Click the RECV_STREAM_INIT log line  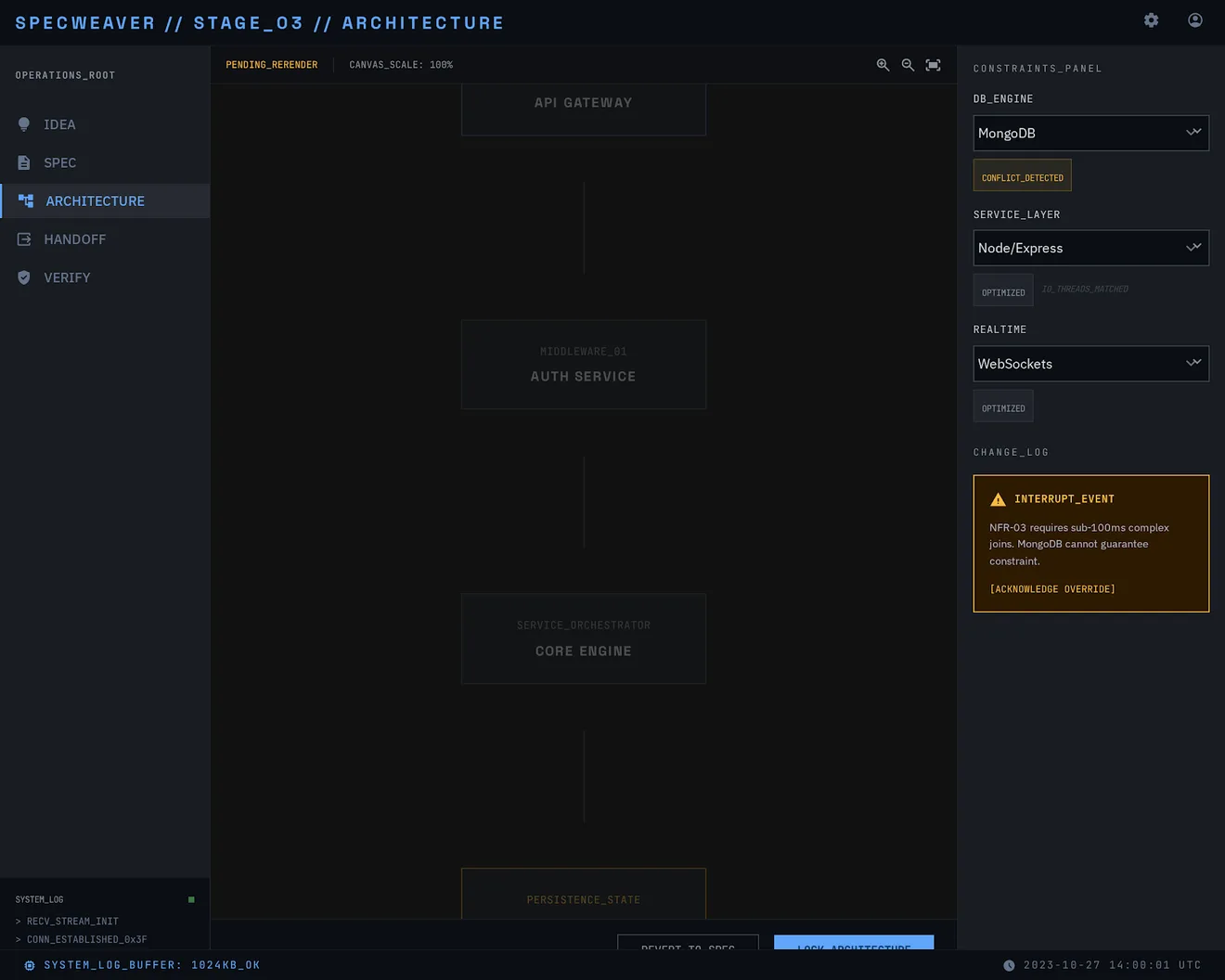coord(67,922)
